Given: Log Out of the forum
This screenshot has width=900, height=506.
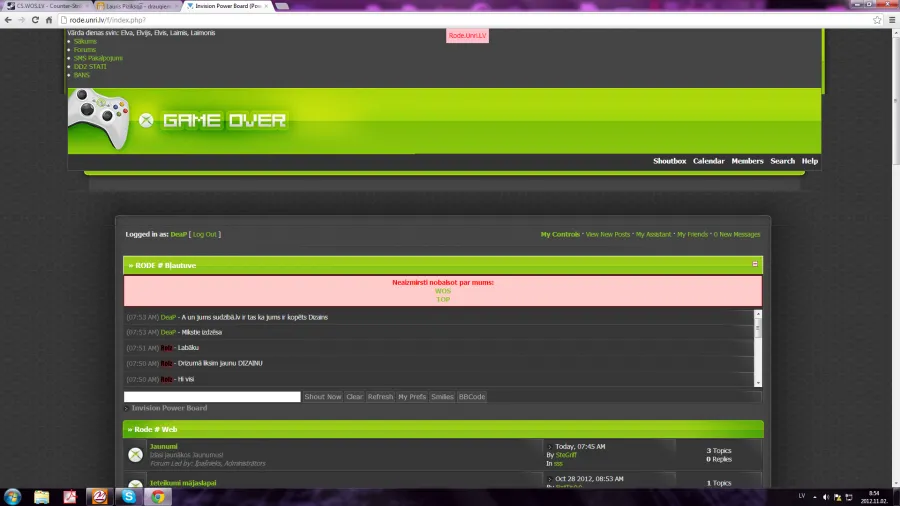Looking at the screenshot, I should point(205,234).
